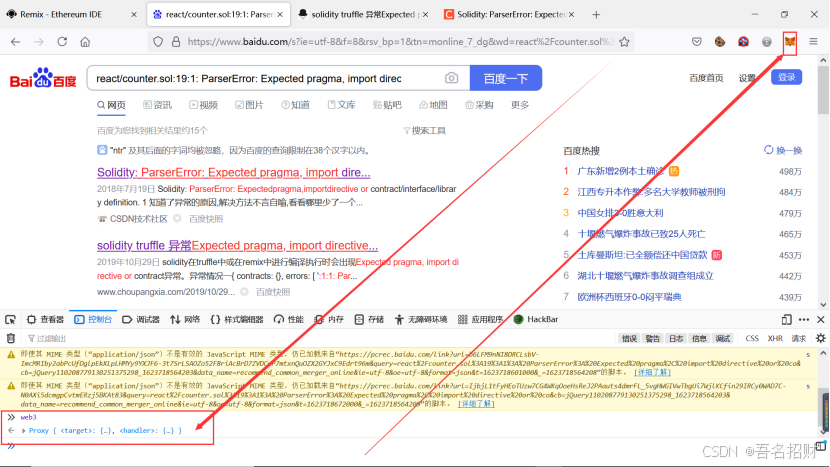Open the 调试器 debugger panel

(x=141, y=319)
